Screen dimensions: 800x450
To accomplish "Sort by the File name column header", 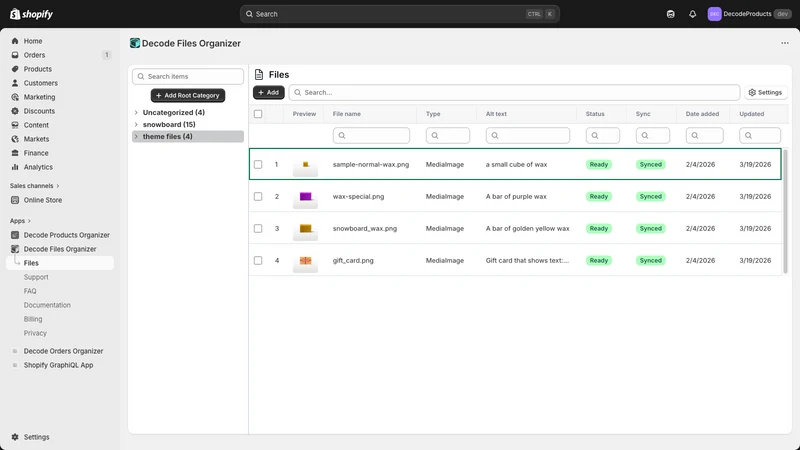I will [x=346, y=114].
